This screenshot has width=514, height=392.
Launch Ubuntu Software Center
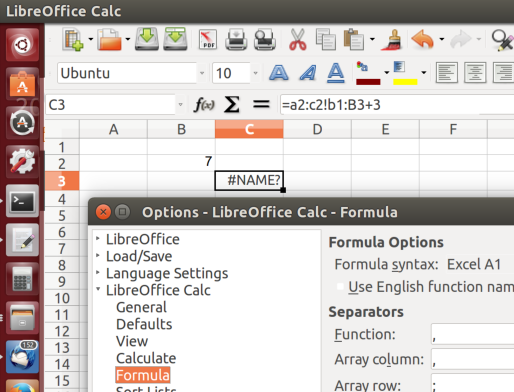coord(22,84)
